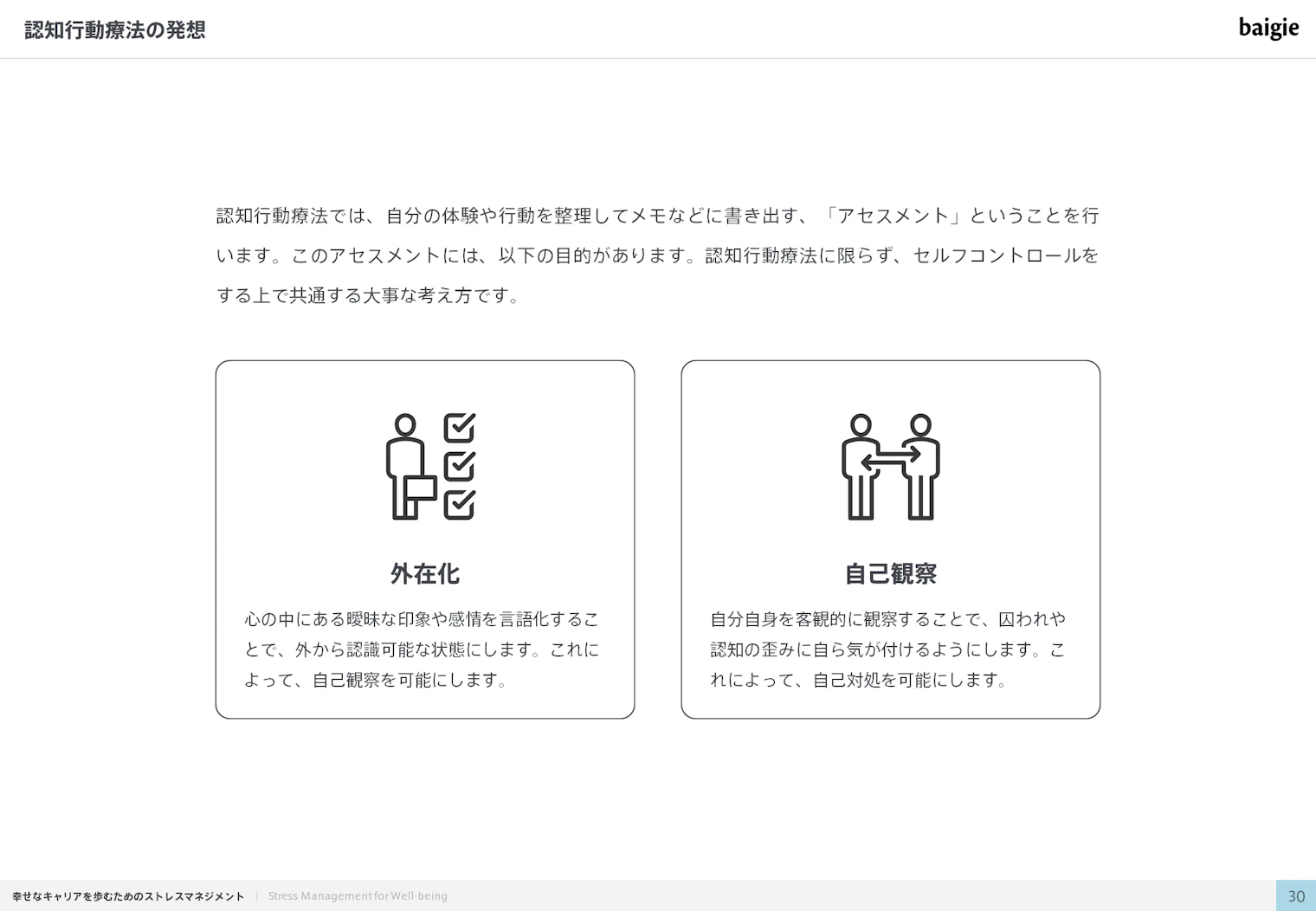The image size is (1316, 911).
Task: Click the two people exchange icon
Action: pos(890,467)
